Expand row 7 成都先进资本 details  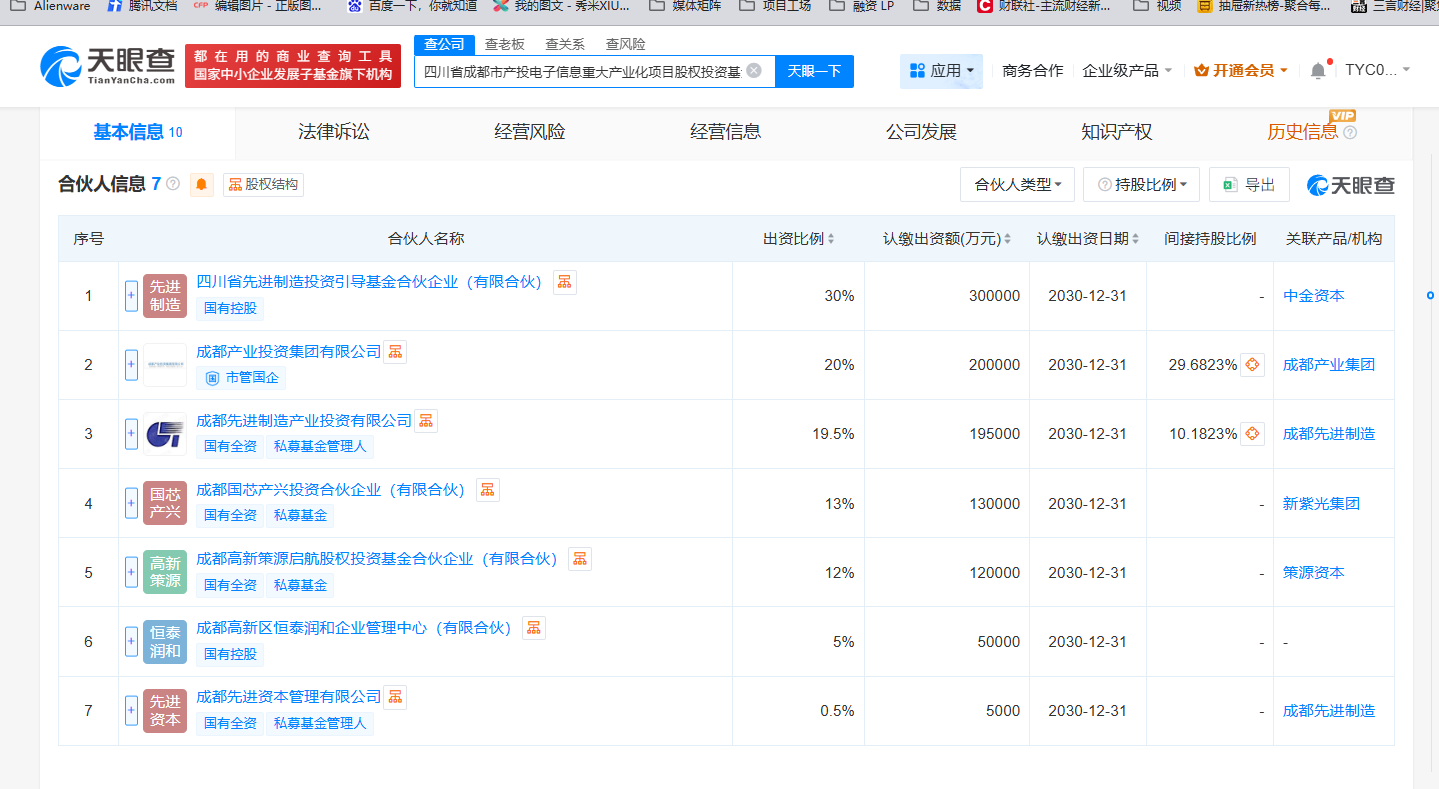click(x=131, y=711)
